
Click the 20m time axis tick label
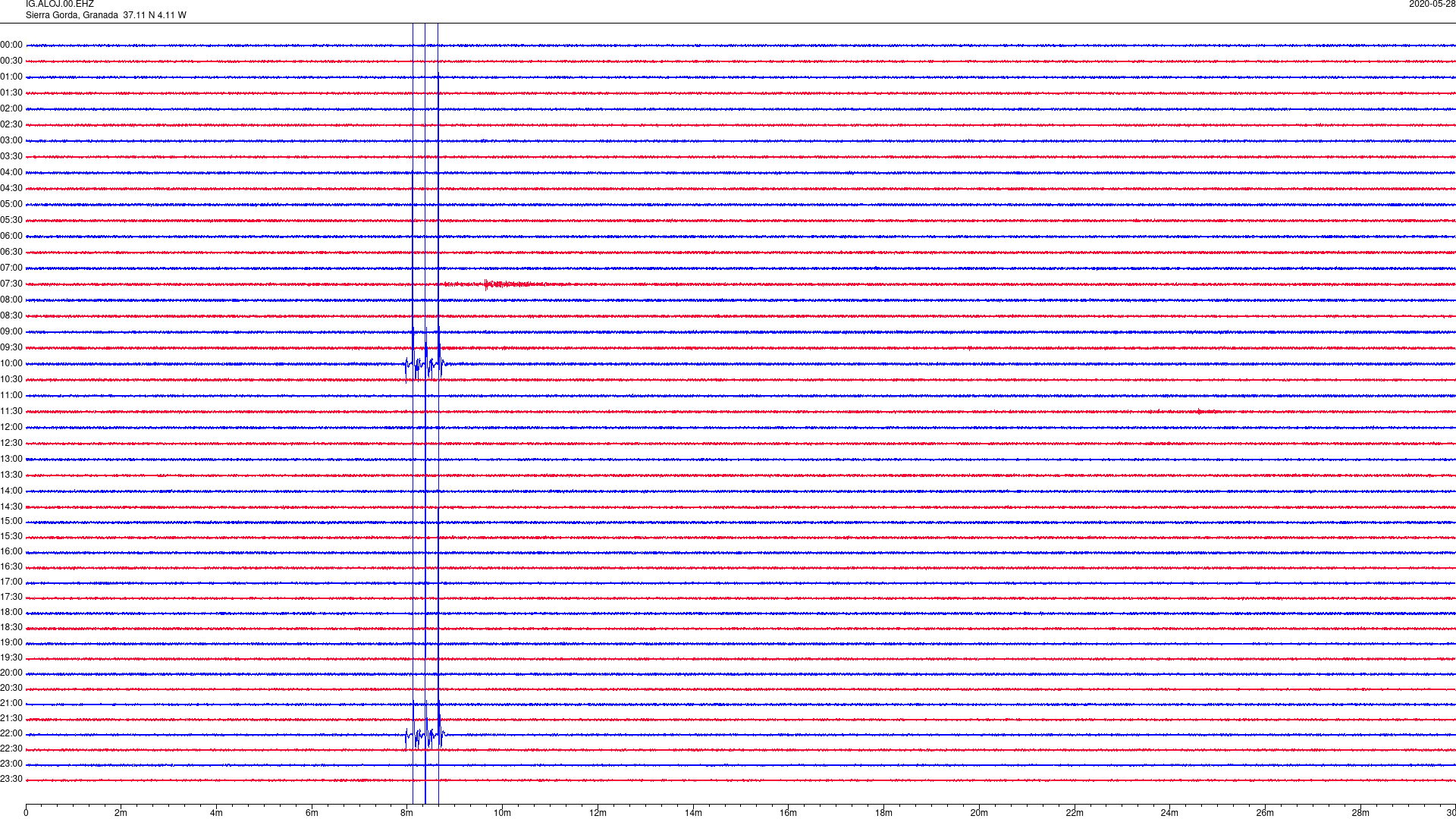[x=979, y=813]
